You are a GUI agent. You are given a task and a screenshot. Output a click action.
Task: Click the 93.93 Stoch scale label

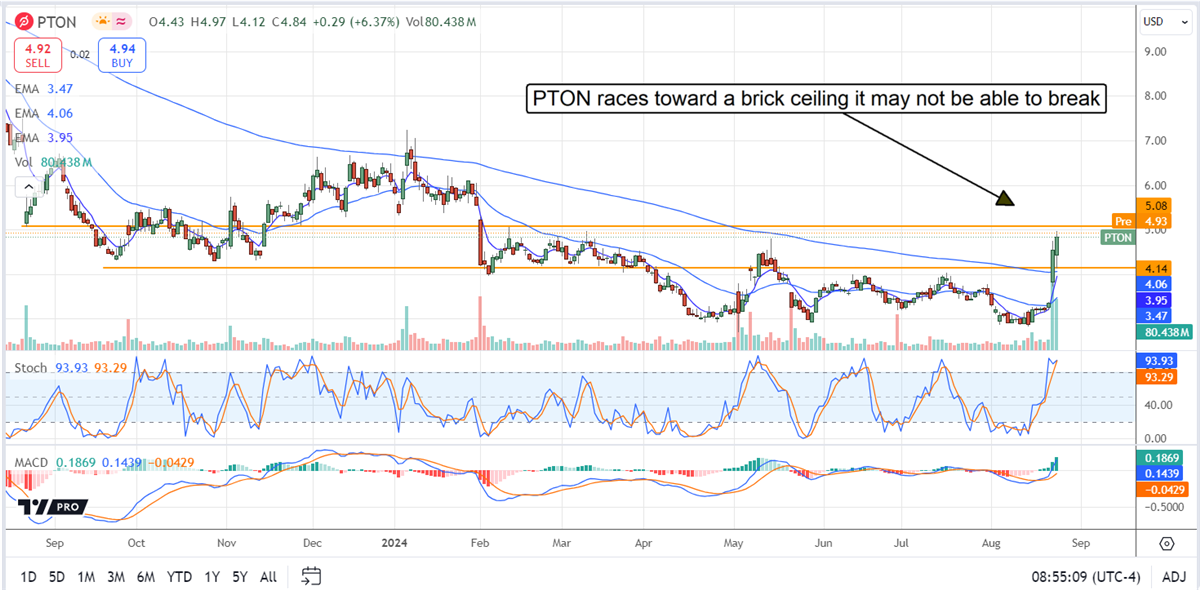pyautogui.click(x=1155, y=360)
